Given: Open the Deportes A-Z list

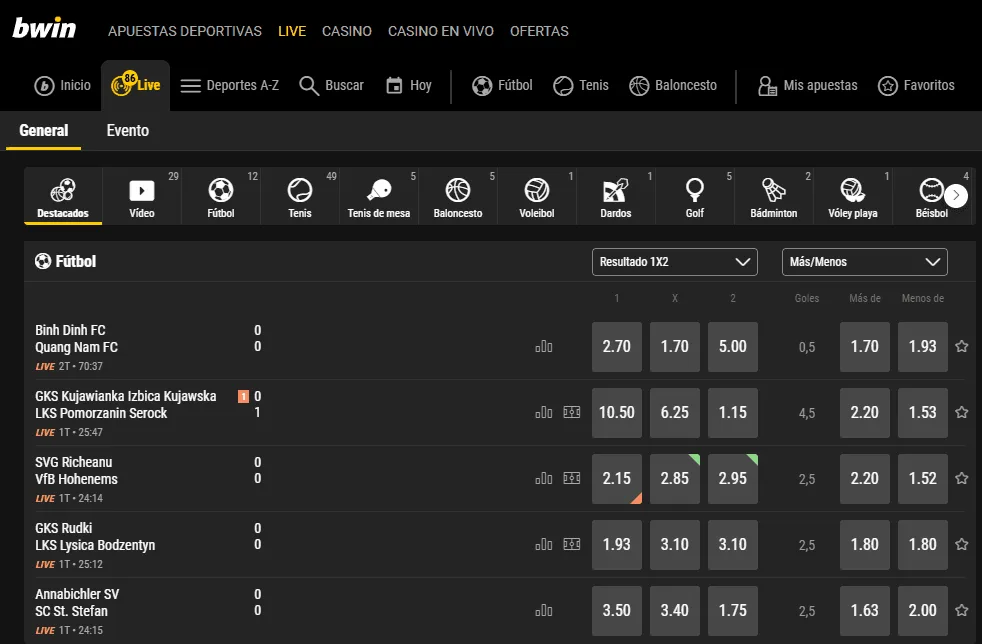Looking at the screenshot, I should 230,86.
